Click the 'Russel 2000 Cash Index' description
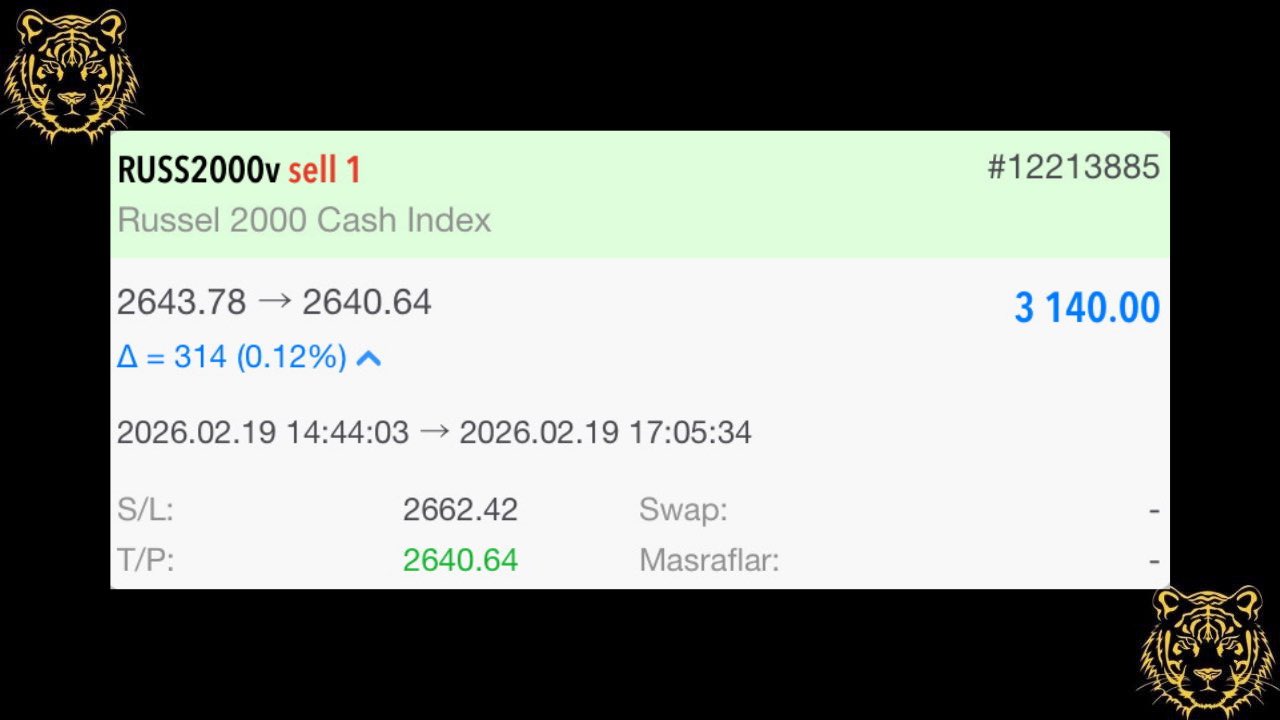 [x=304, y=220]
